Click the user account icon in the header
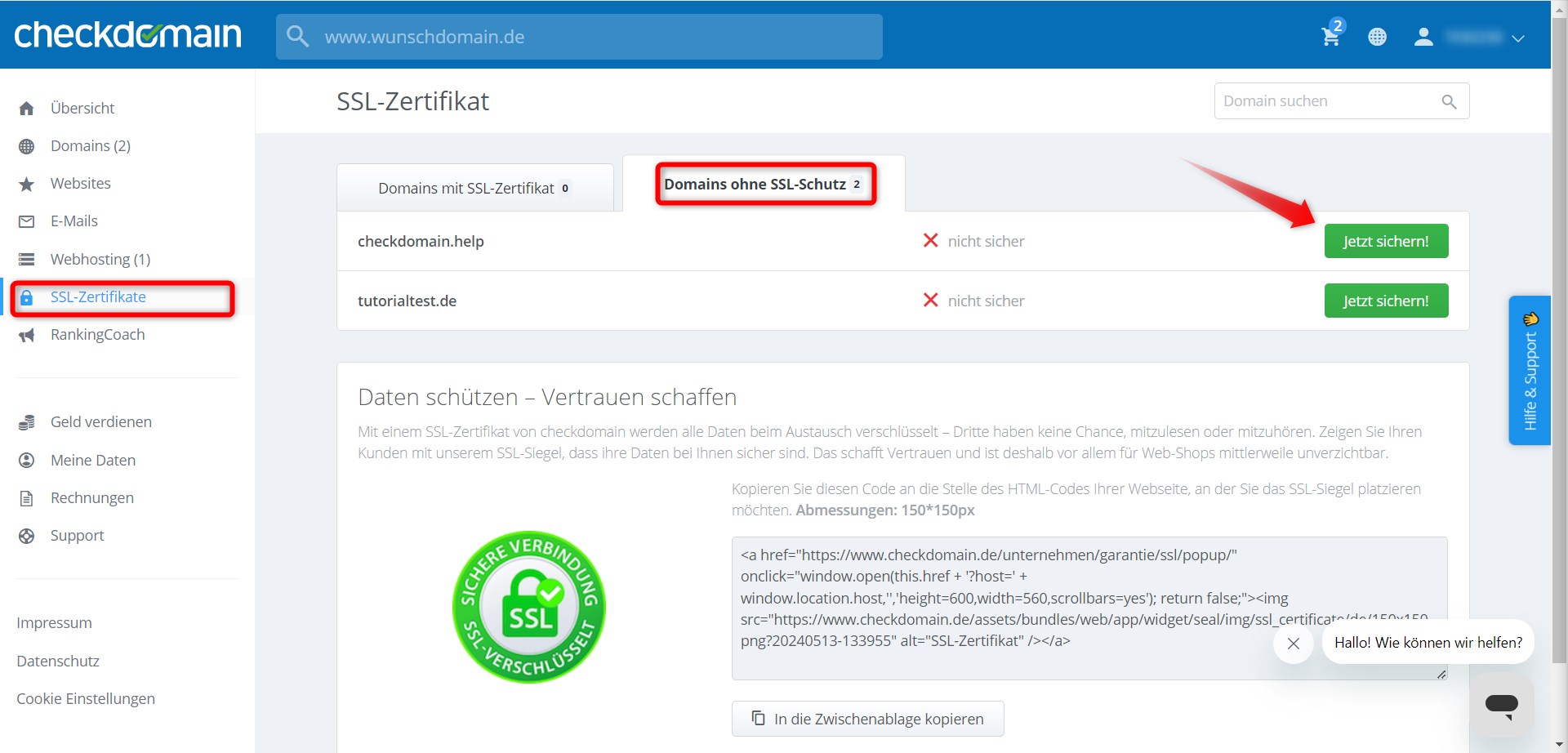Screen dimensions: 1568x753 [1423, 37]
